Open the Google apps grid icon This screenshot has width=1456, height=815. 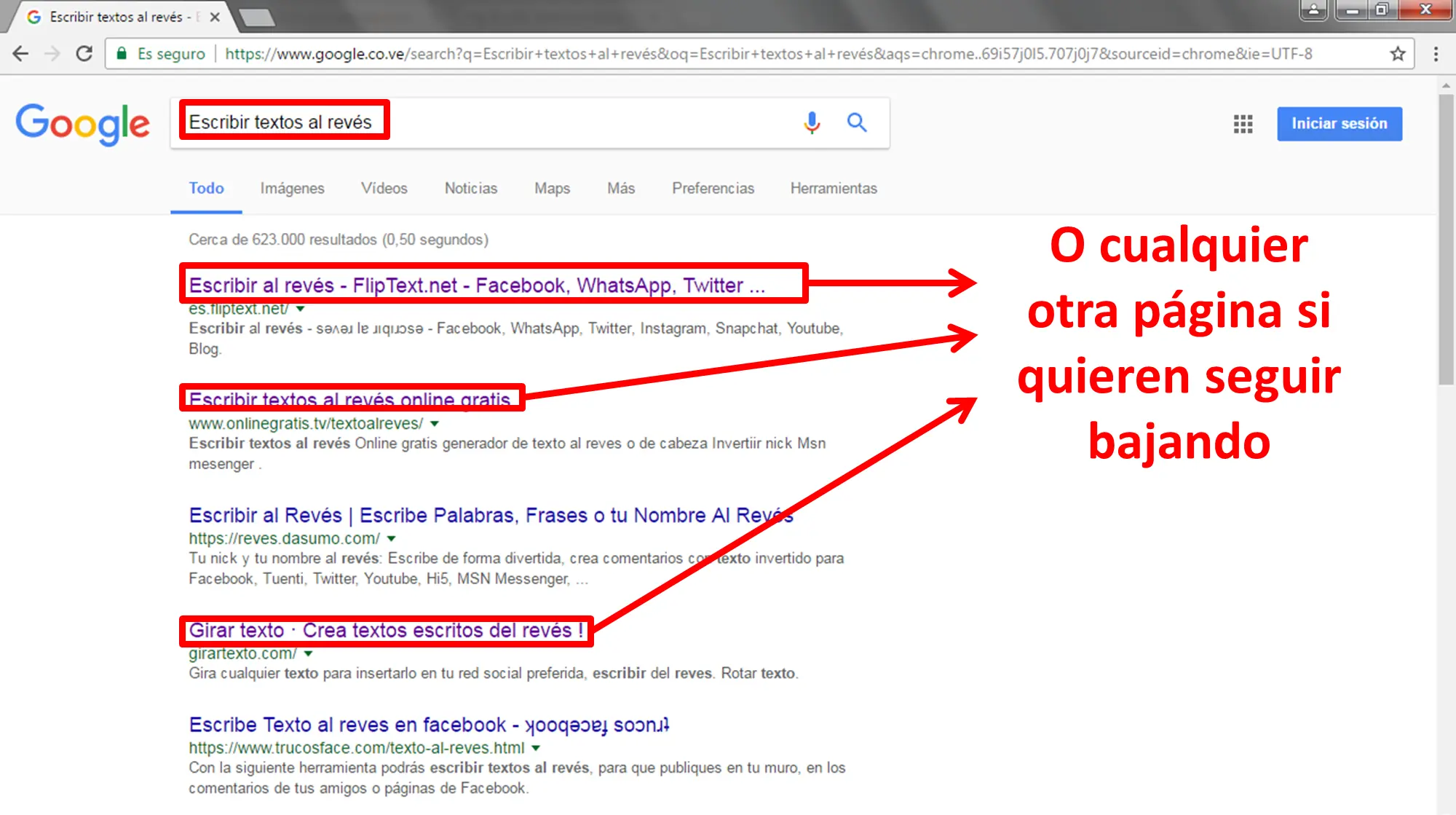[1243, 124]
